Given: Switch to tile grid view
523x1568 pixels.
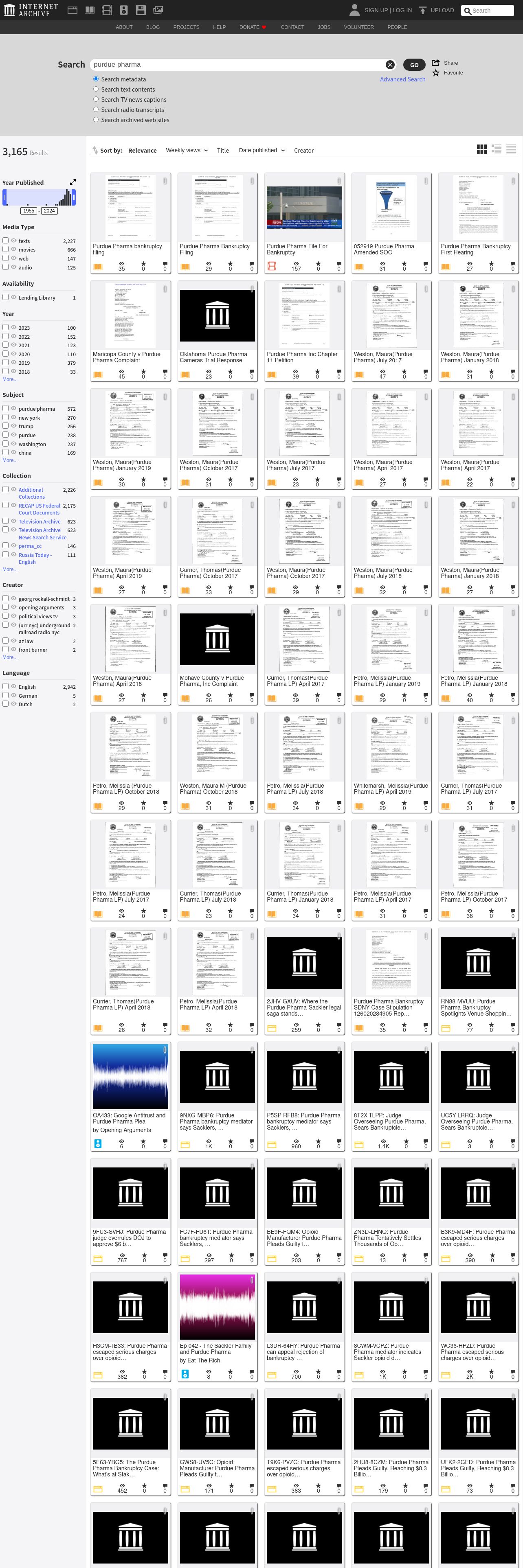Looking at the screenshot, I should (481, 150).
